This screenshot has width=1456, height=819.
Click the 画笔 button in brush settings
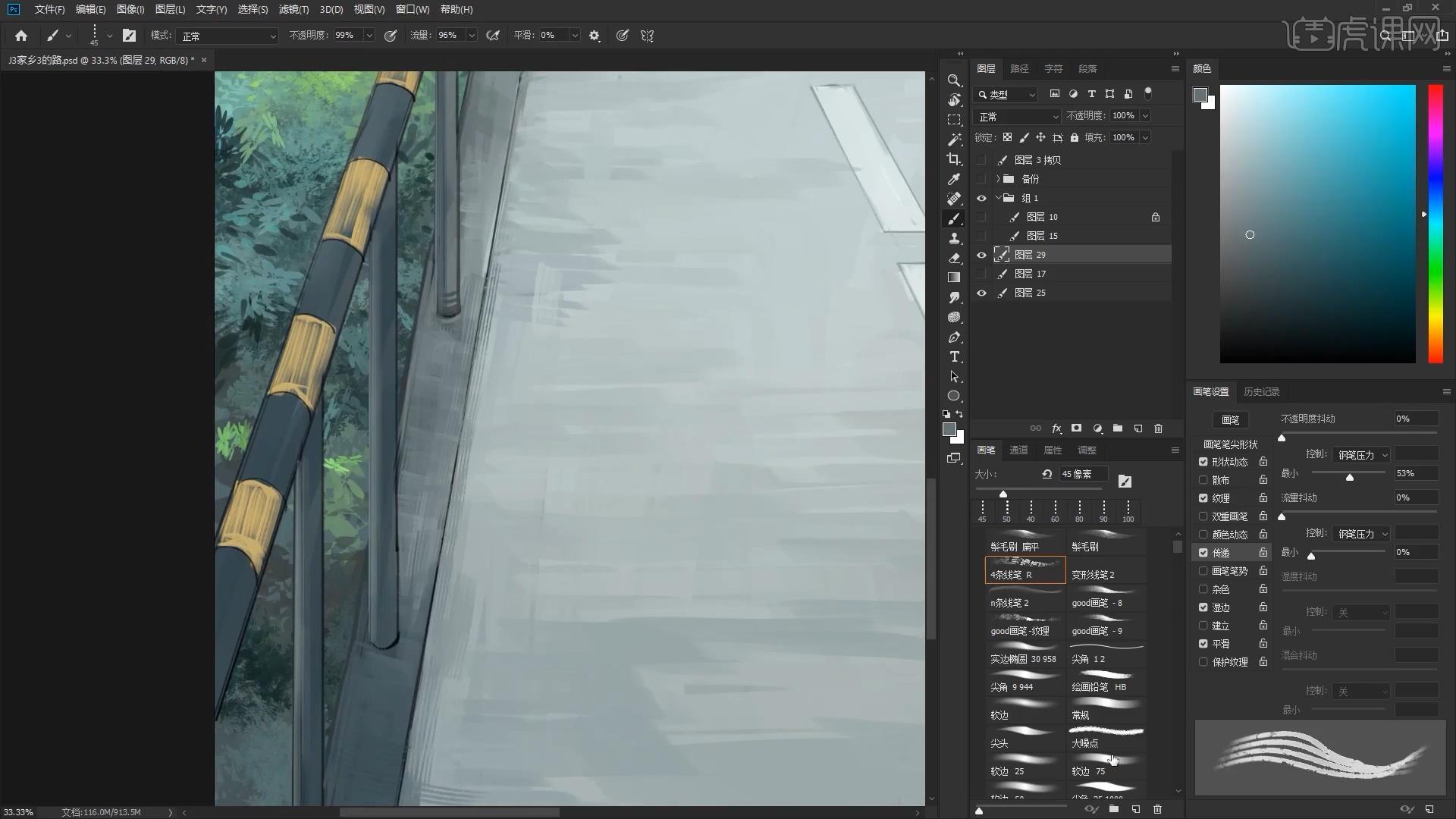(x=1230, y=419)
